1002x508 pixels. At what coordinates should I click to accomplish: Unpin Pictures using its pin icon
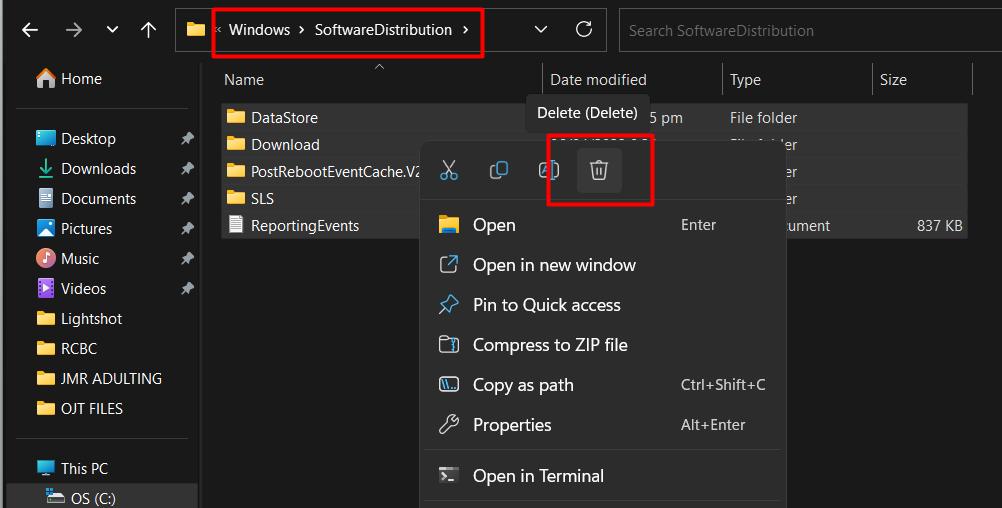tap(187, 228)
